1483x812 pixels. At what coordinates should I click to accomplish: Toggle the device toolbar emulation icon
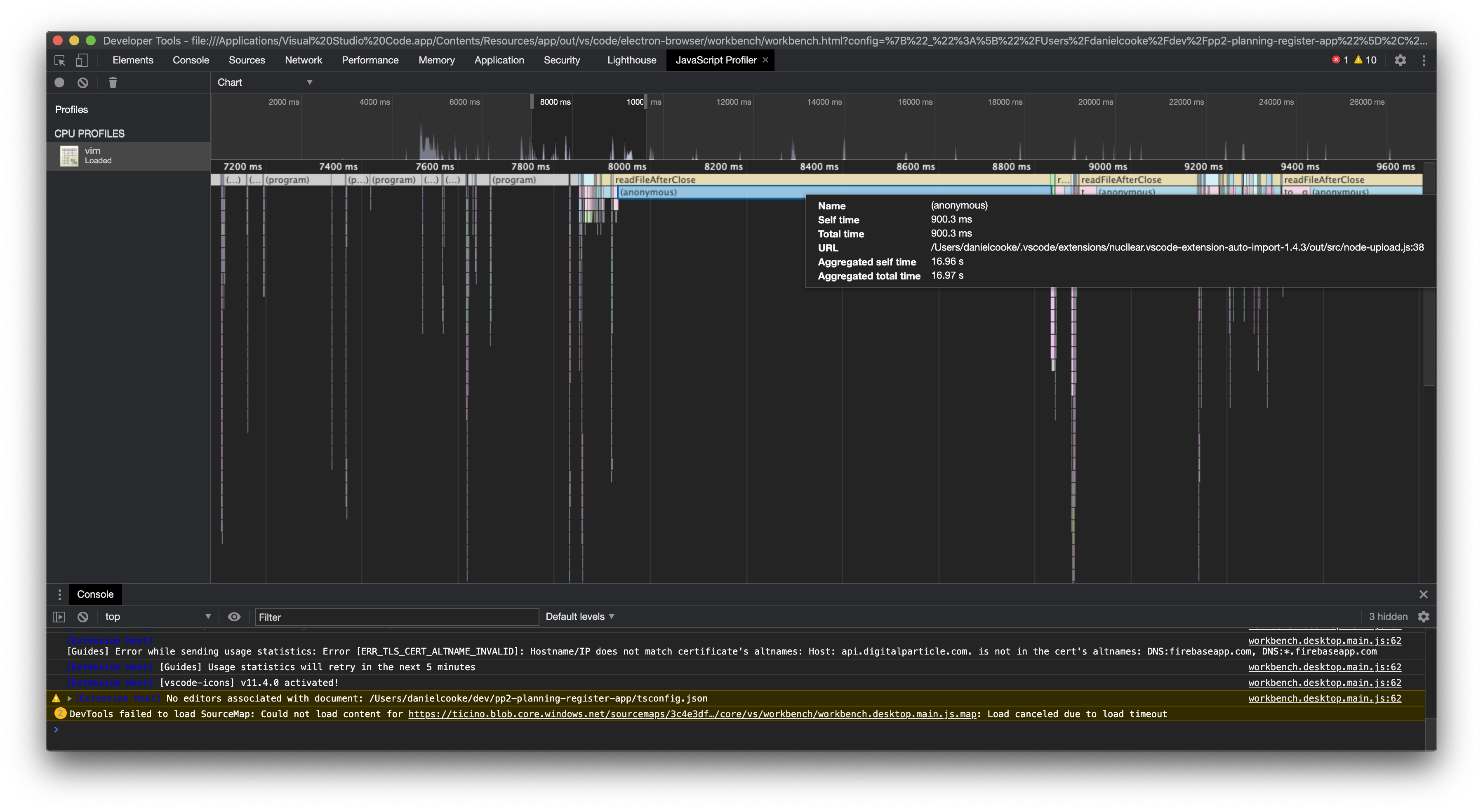point(82,60)
